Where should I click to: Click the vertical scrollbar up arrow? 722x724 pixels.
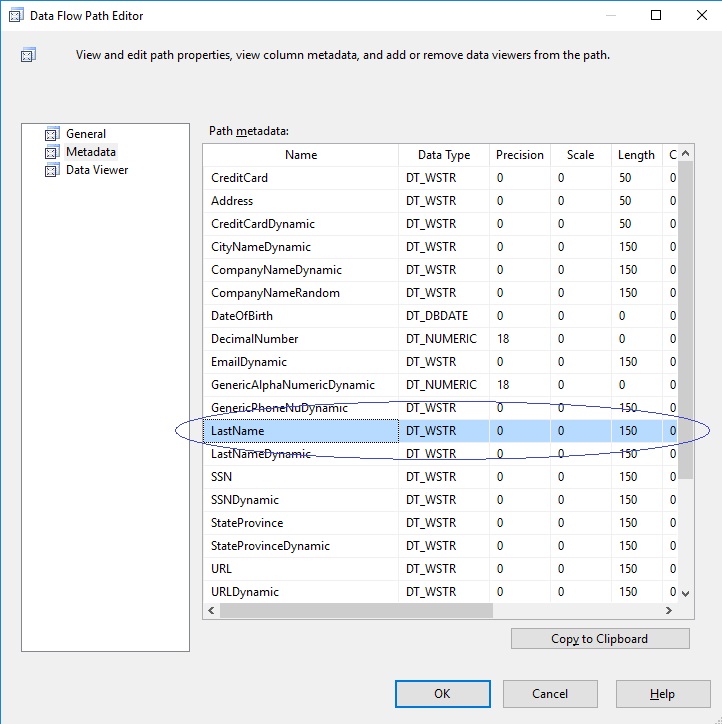coord(686,153)
